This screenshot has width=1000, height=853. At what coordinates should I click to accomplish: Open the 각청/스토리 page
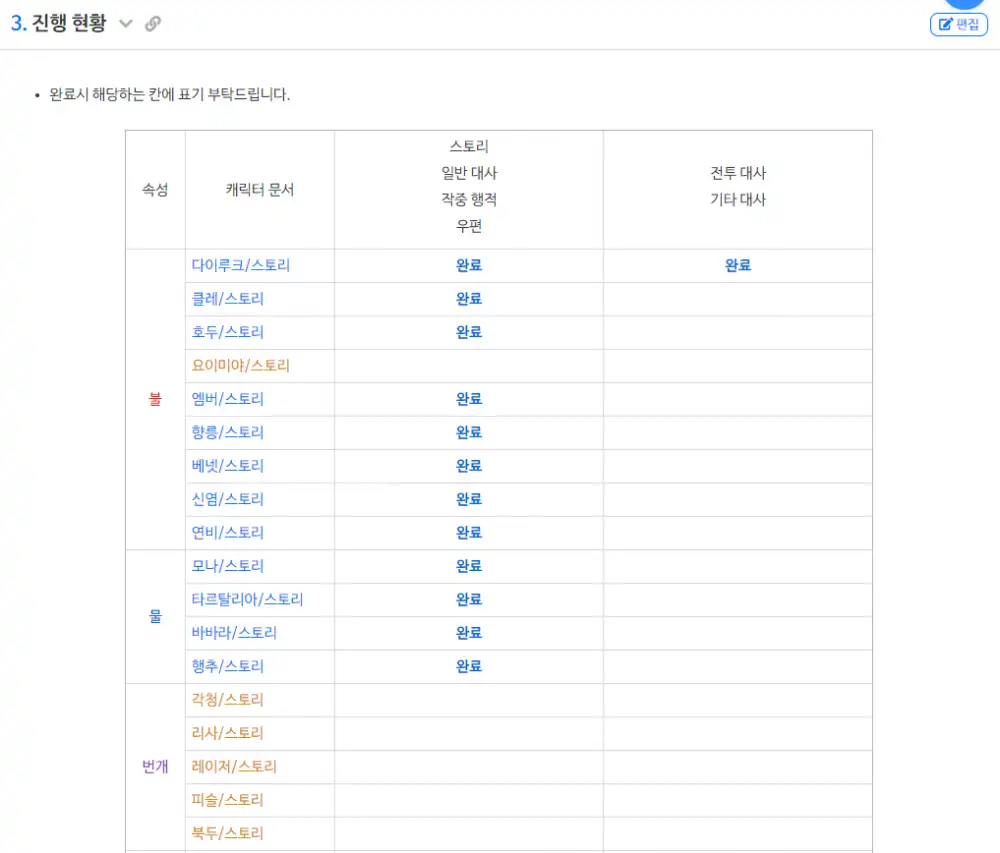[227, 700]
